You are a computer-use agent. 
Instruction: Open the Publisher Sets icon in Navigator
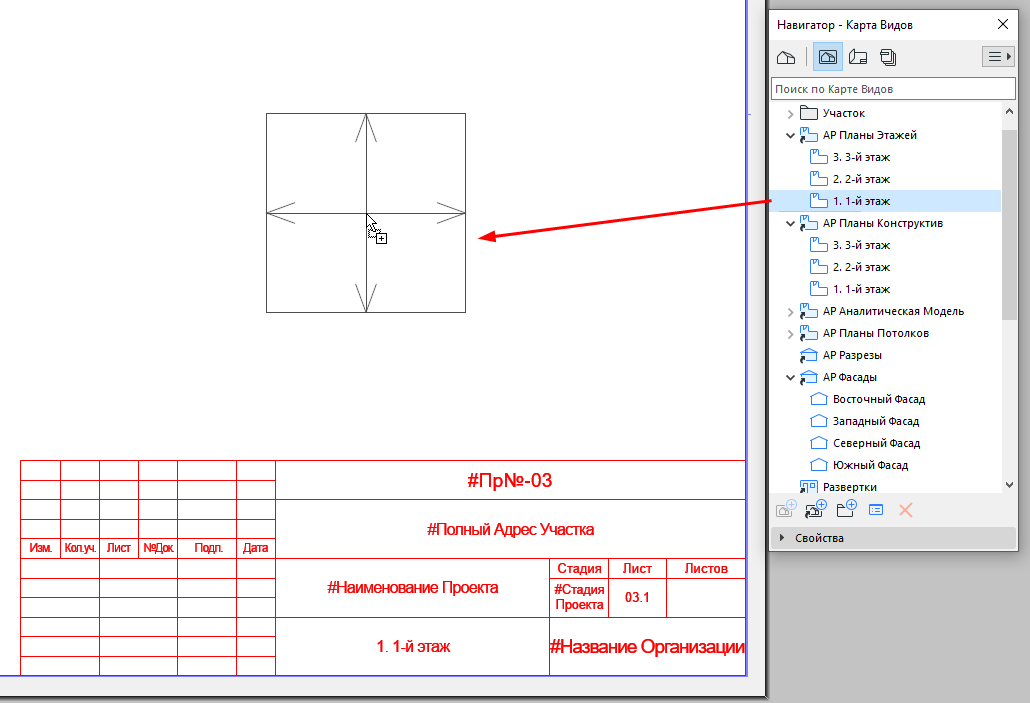pos(888,57)
